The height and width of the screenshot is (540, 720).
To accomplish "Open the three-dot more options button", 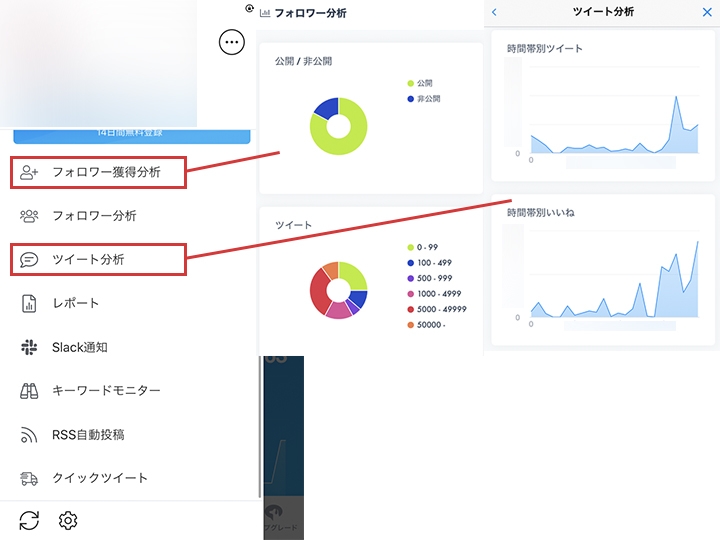I will [232, 42].
